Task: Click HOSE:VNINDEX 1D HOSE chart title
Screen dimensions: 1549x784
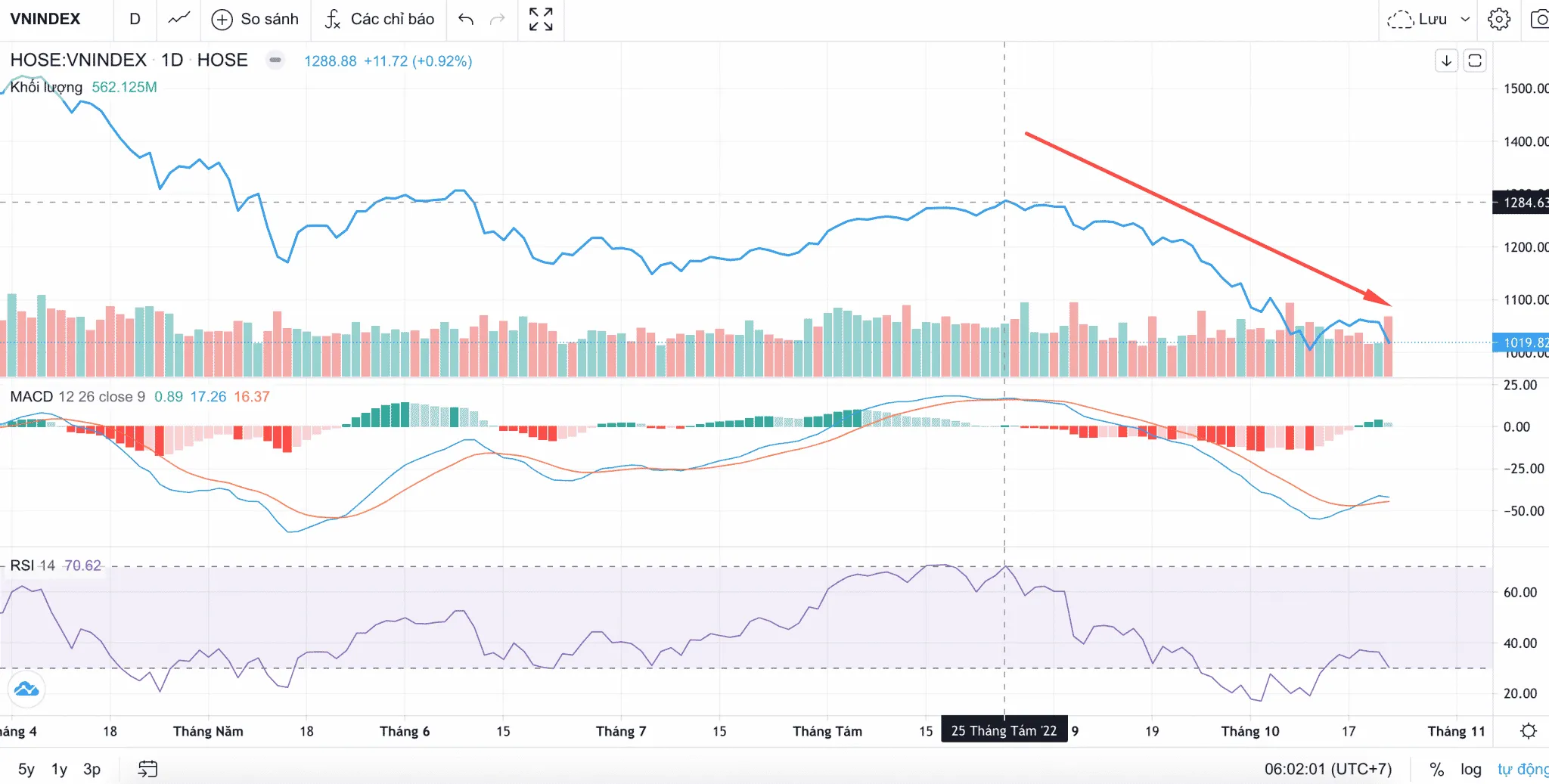Action: 129,60
